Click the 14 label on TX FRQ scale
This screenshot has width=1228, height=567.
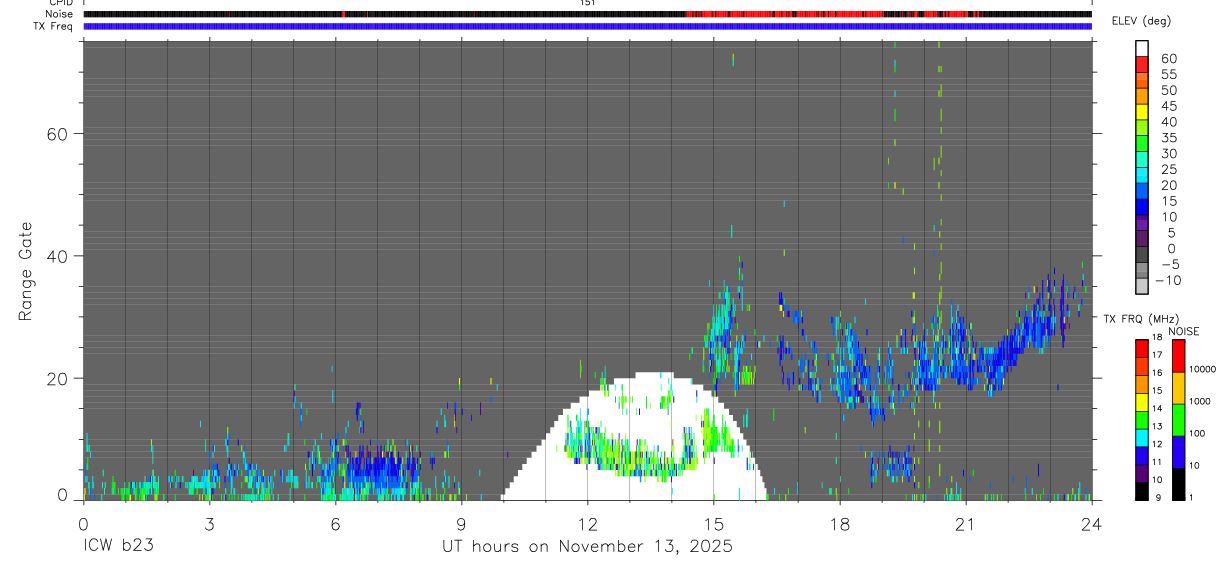1157,409
